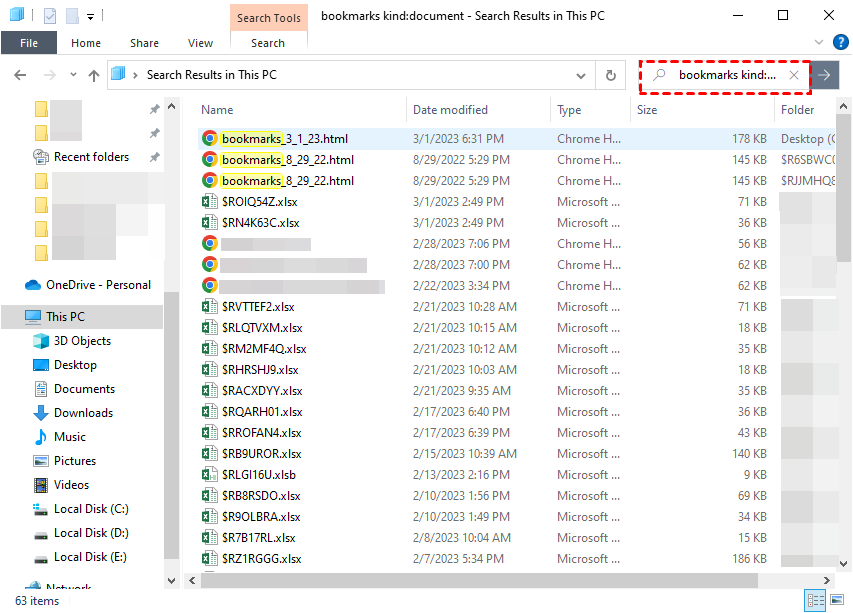Open the File ribbon tab
The width and height of the screenshot is (853, 613).
coord(29,43)
